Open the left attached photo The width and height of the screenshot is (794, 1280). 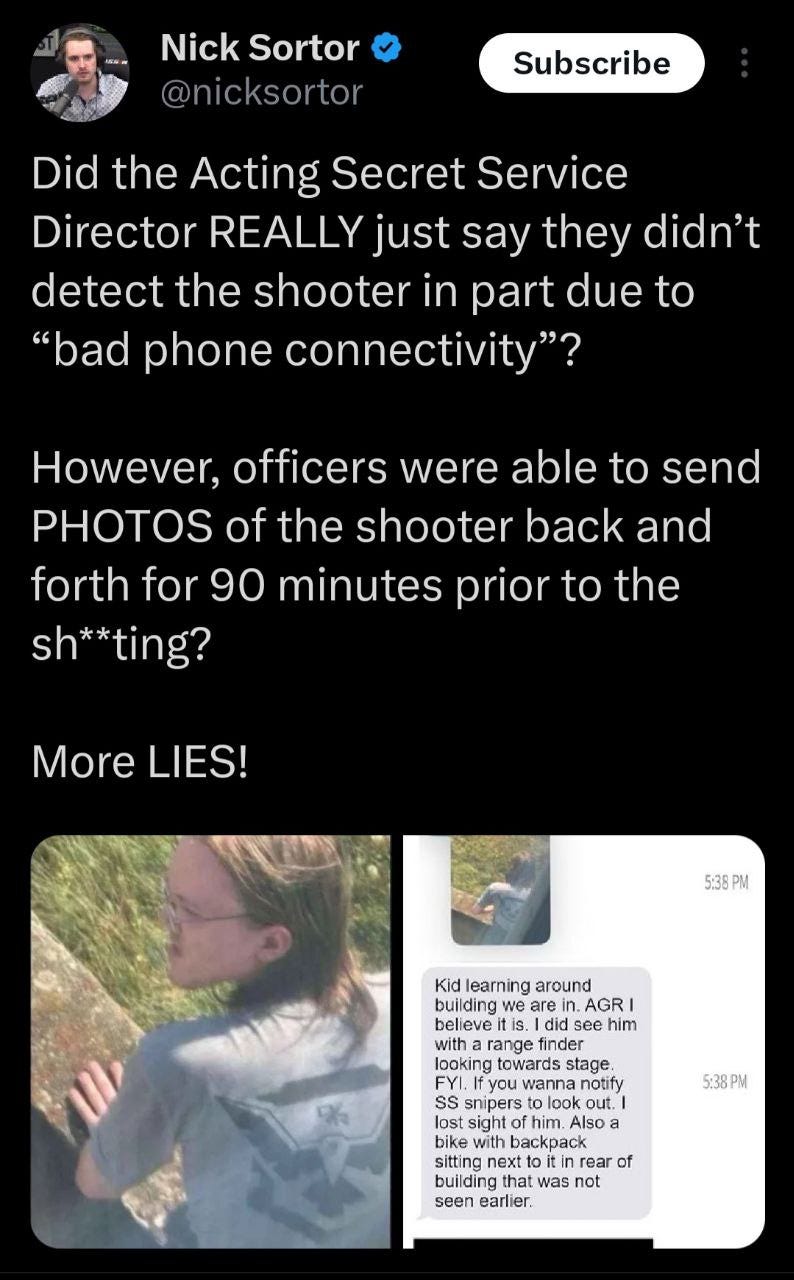pyautogui.click(x=211, y=1041)
